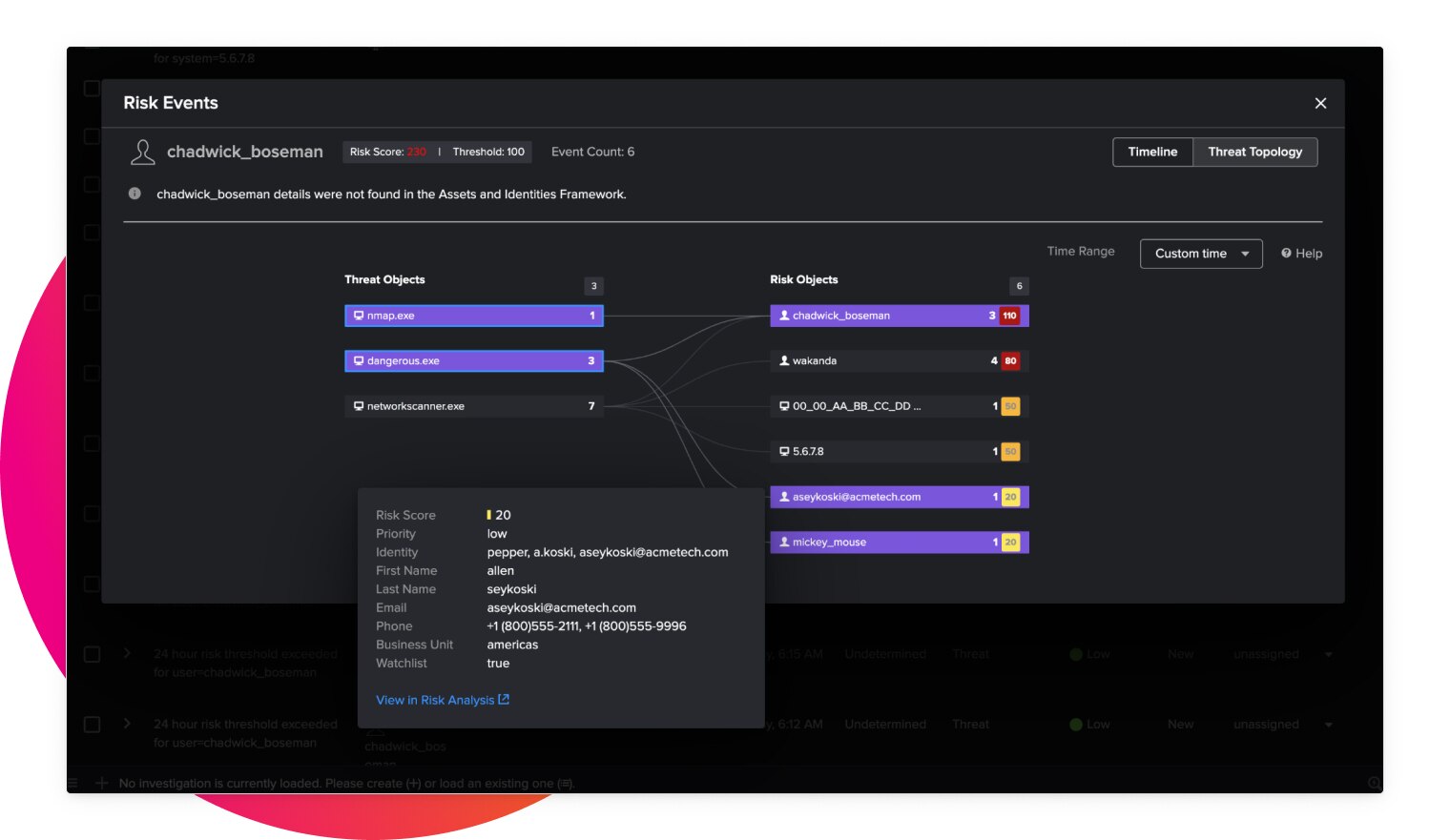Click the user icon on the wakanda risk object
1450x840 pixels.
click(x=785, y=360)
